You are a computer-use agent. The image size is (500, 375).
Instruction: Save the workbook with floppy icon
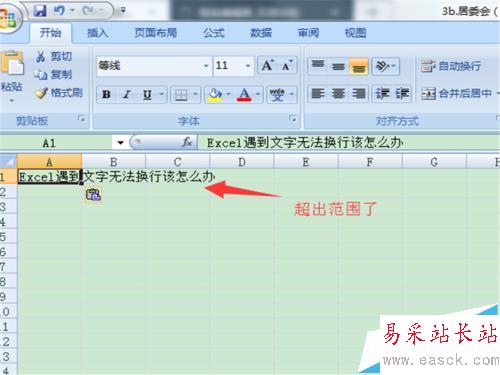[40, 11]
